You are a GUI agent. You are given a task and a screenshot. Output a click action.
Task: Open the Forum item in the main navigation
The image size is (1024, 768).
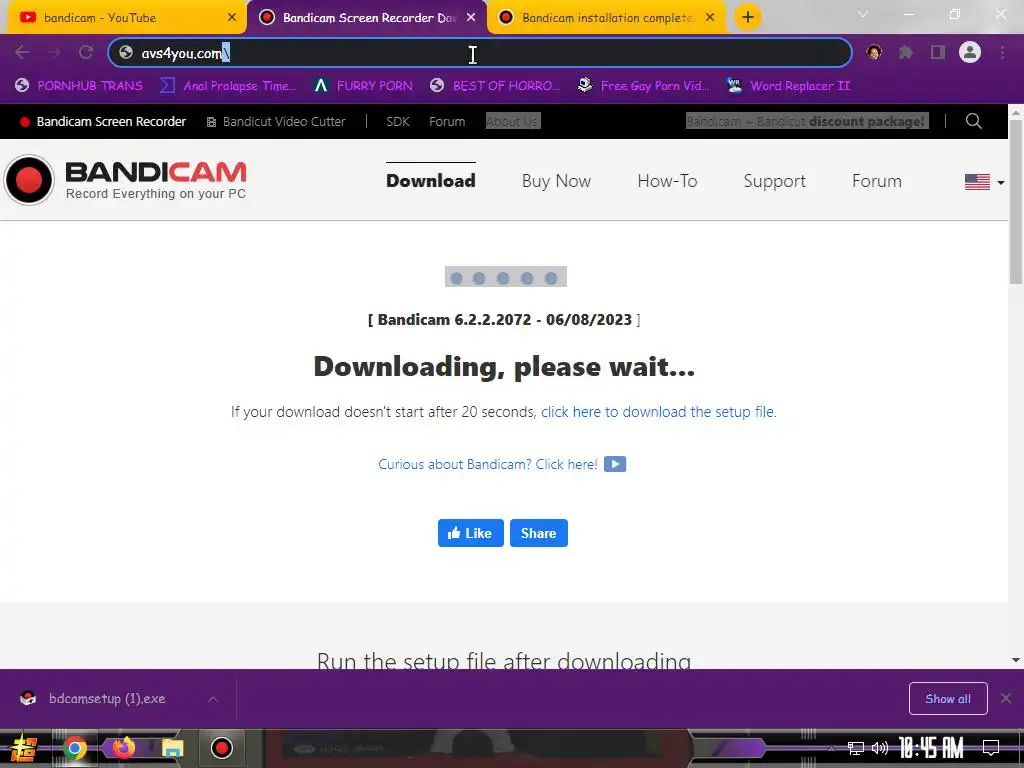click(876, 181)
